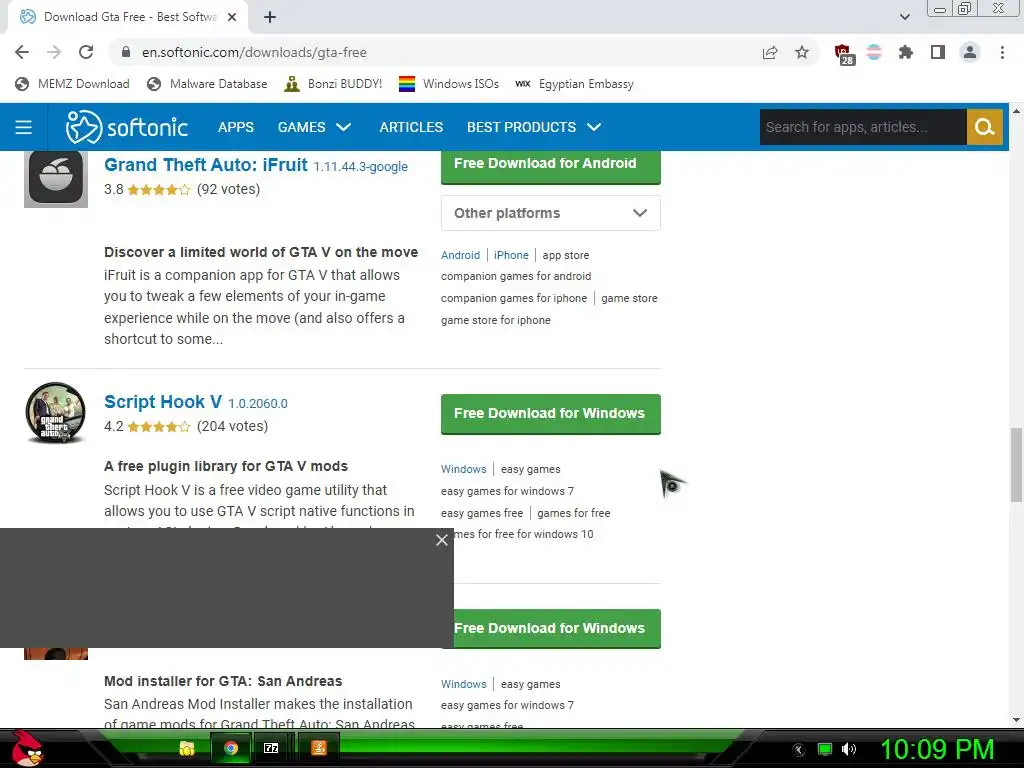Open the orange Java icon in taskbar
Image resolution: width=1024 pixels, height=768 pixels.
click(319, 748)
